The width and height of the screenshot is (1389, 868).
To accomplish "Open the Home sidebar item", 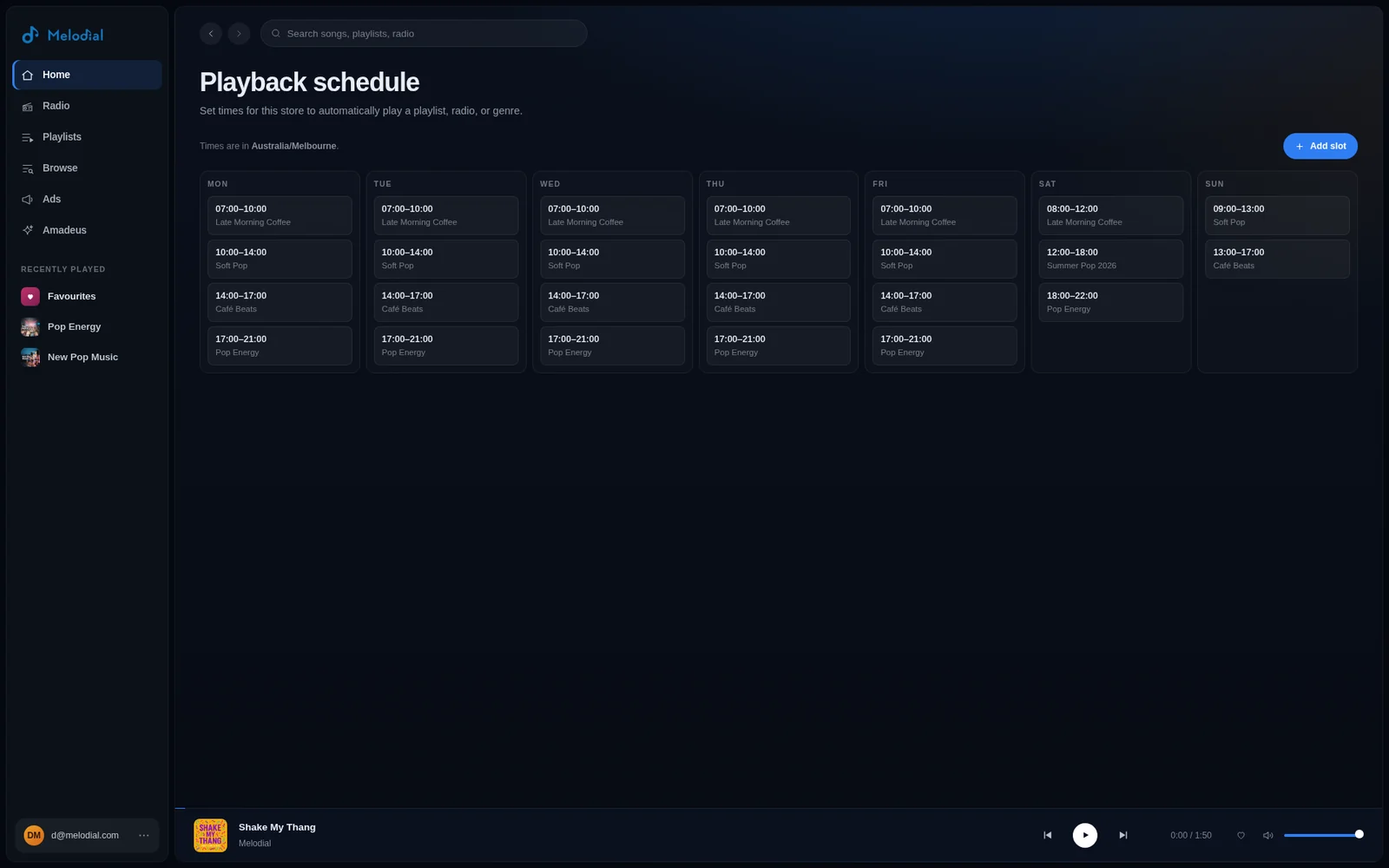I will 87,75.
